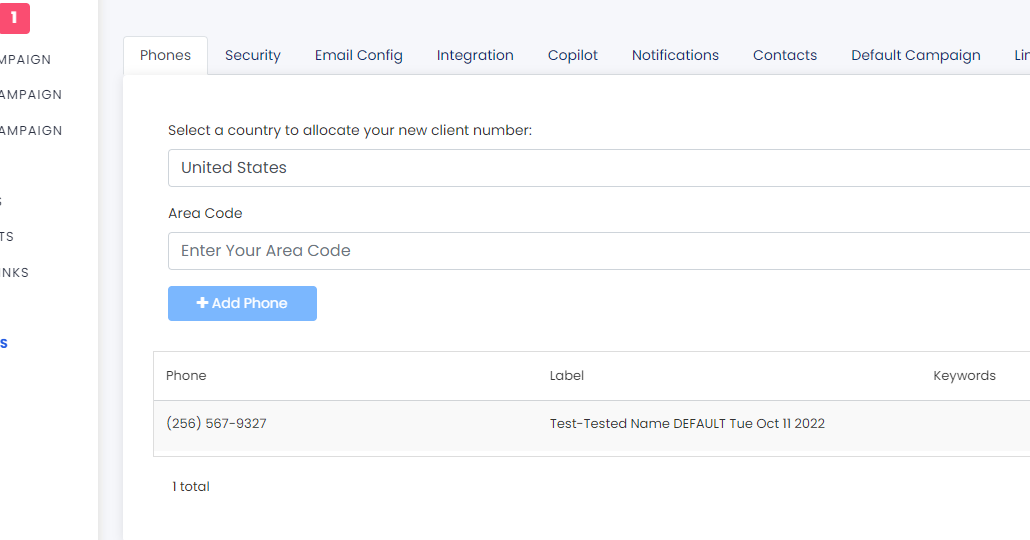Click the Add Phone button
The height and width of the screenshot is (540, 1030).
[x=242, y=304]
